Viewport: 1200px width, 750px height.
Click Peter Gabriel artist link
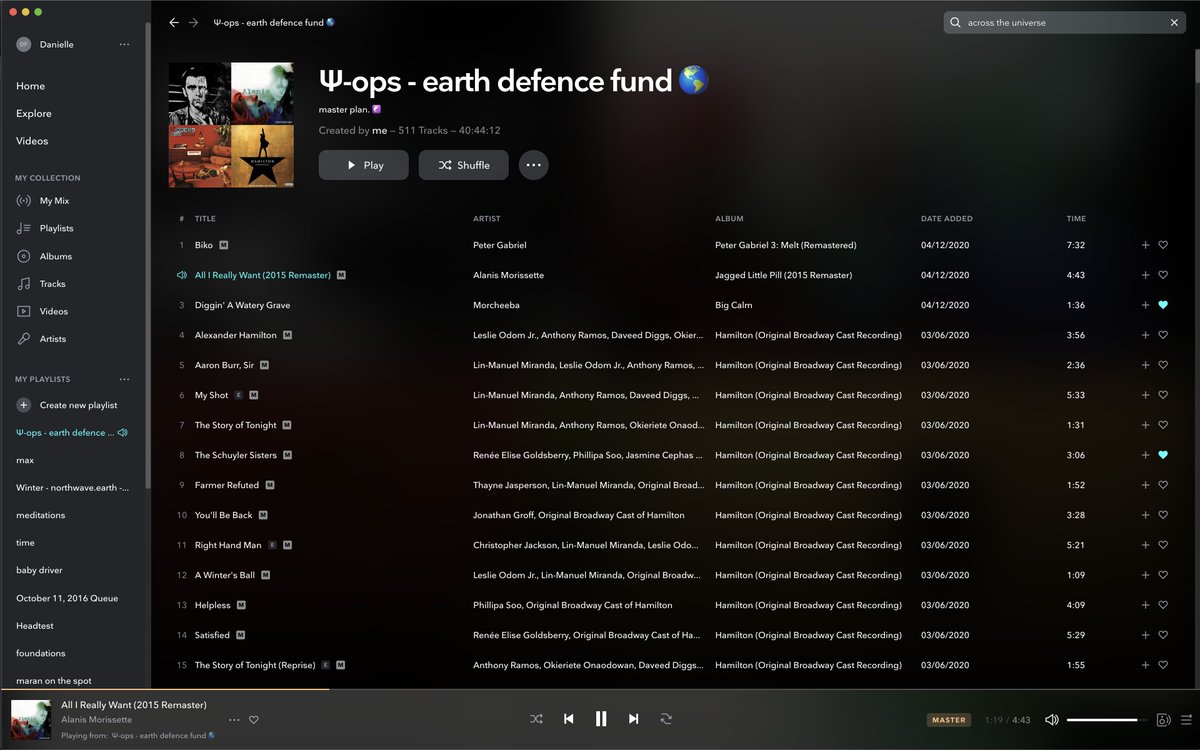pos(500,245)
